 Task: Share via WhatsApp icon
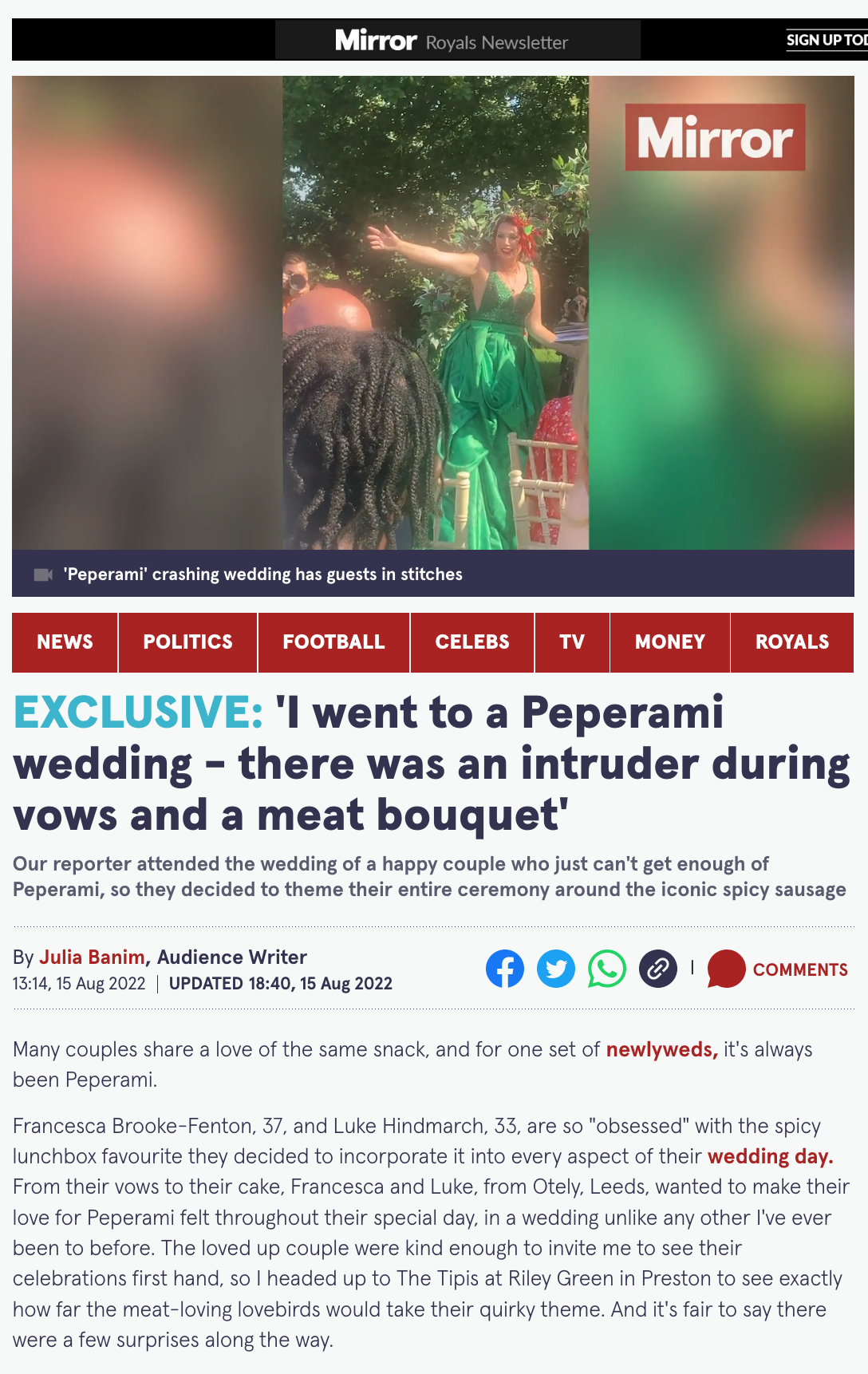click(607, 969)
